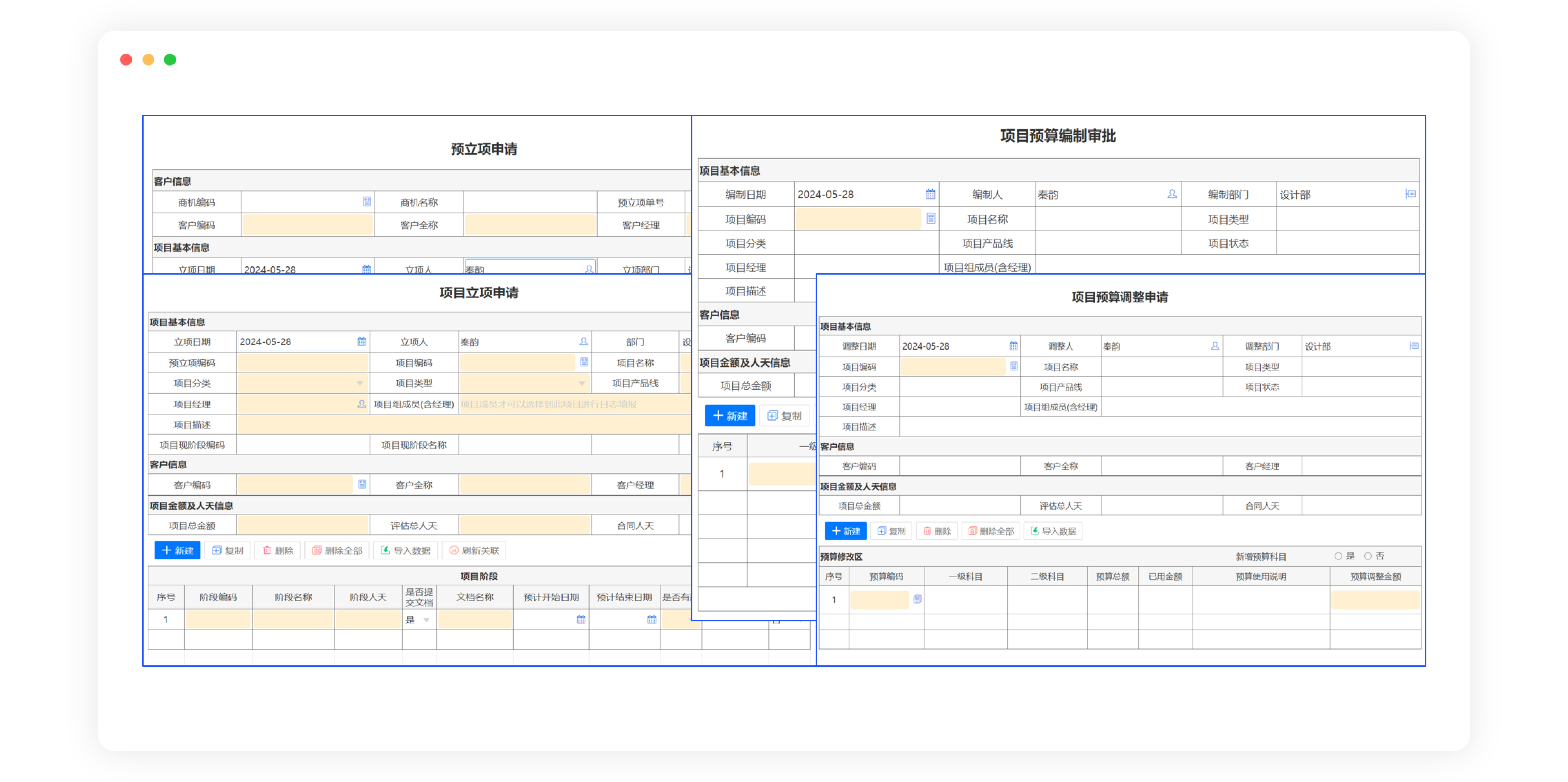Expand 项目类型 dropdown in 项目立项申请
Screen dimensions: 1568x782
pyautogui.click(x=582, y=383)
